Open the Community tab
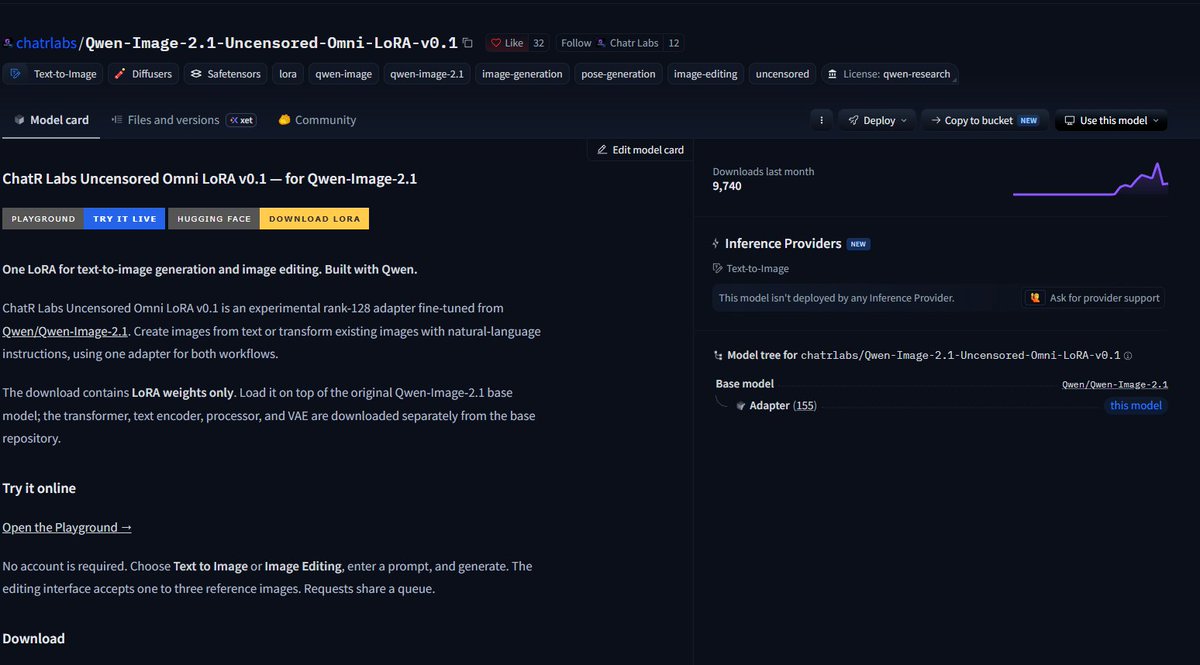The height and width of the screenshot is (665, 1200). tap(317, 120)
